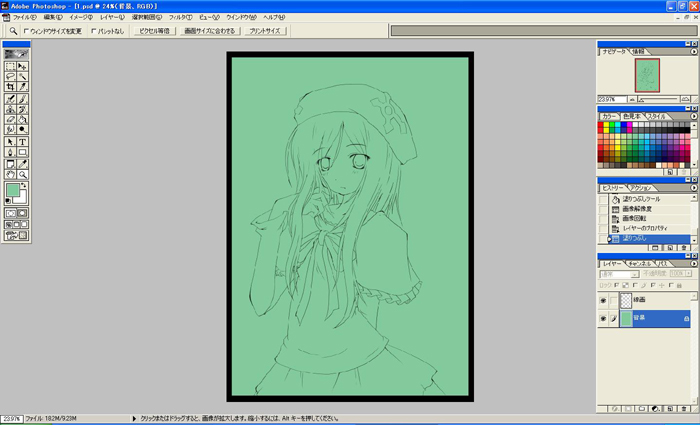Select the History Brush tool
This screenshot has height=425, width=700.
[22, 109]
